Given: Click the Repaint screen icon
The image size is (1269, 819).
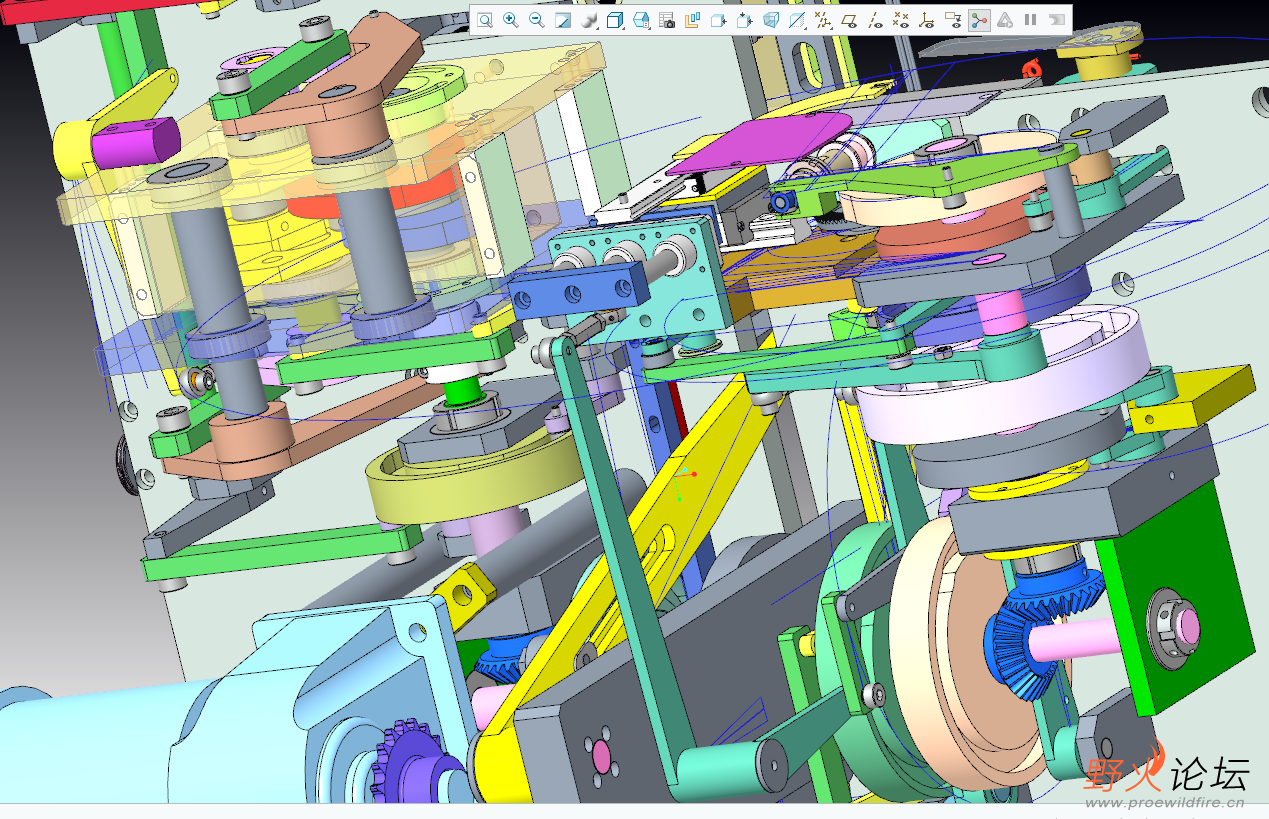Looking at the screenshot, I should [x=563, y=20].
